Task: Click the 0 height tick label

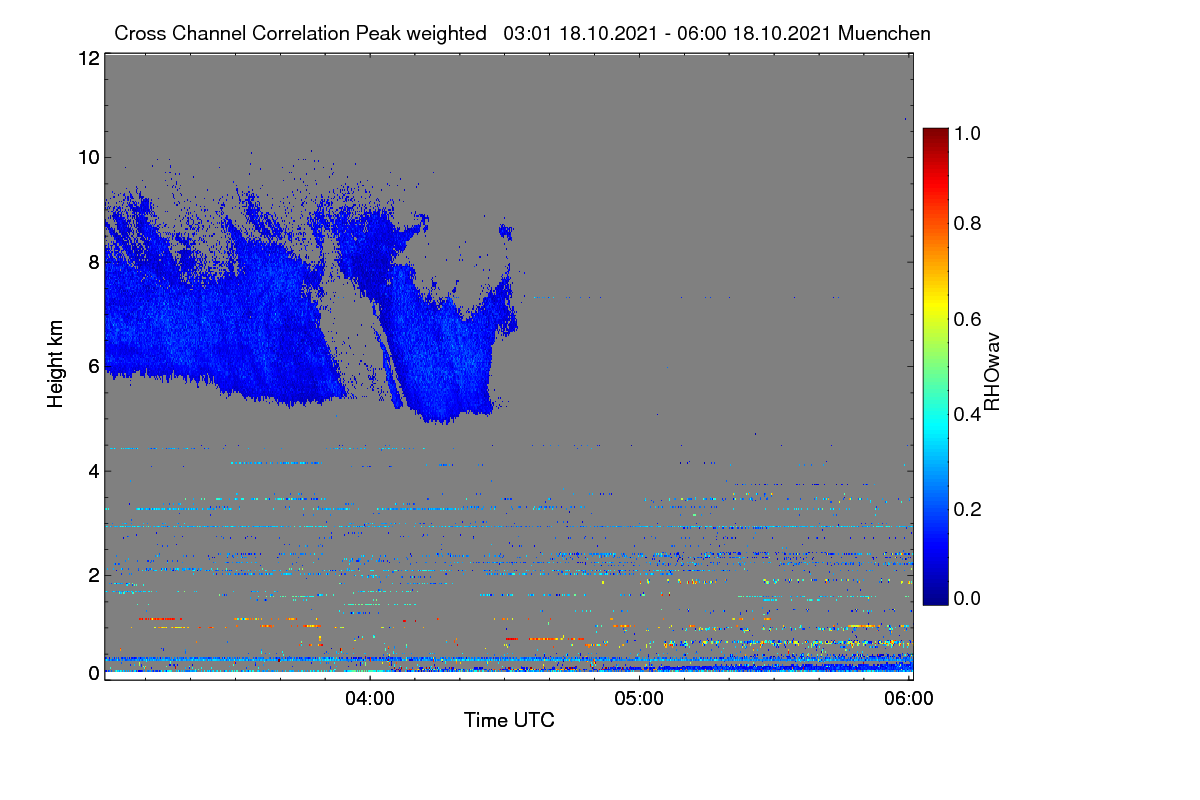Action: point(93,672)
